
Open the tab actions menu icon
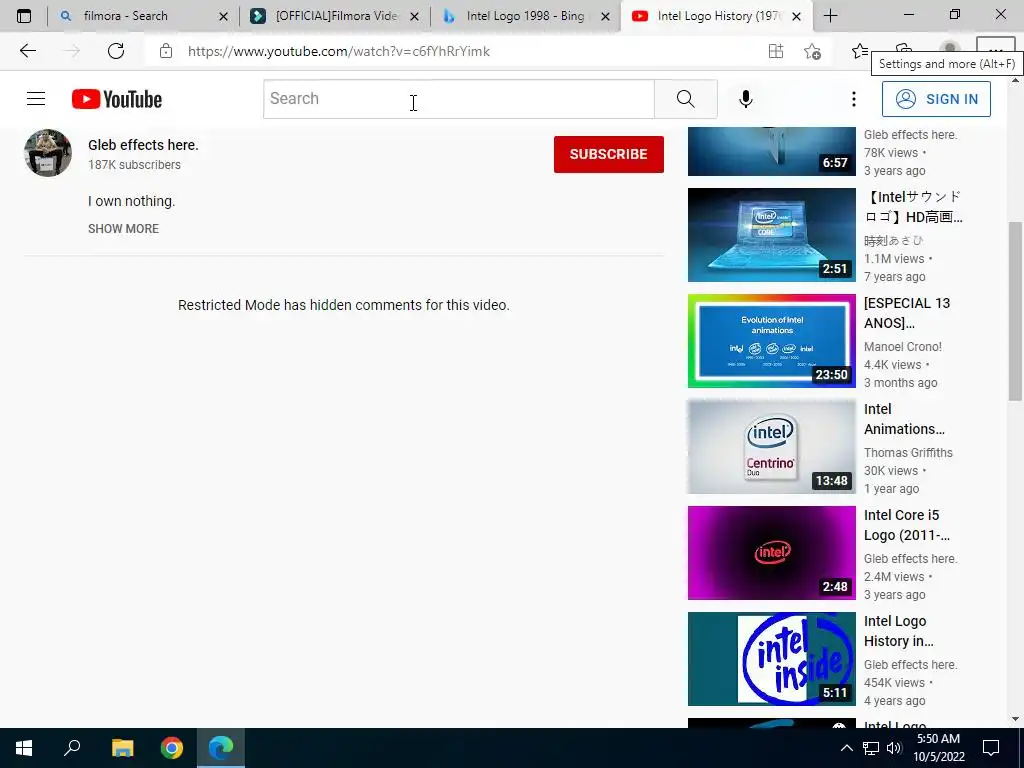(24, 16)
